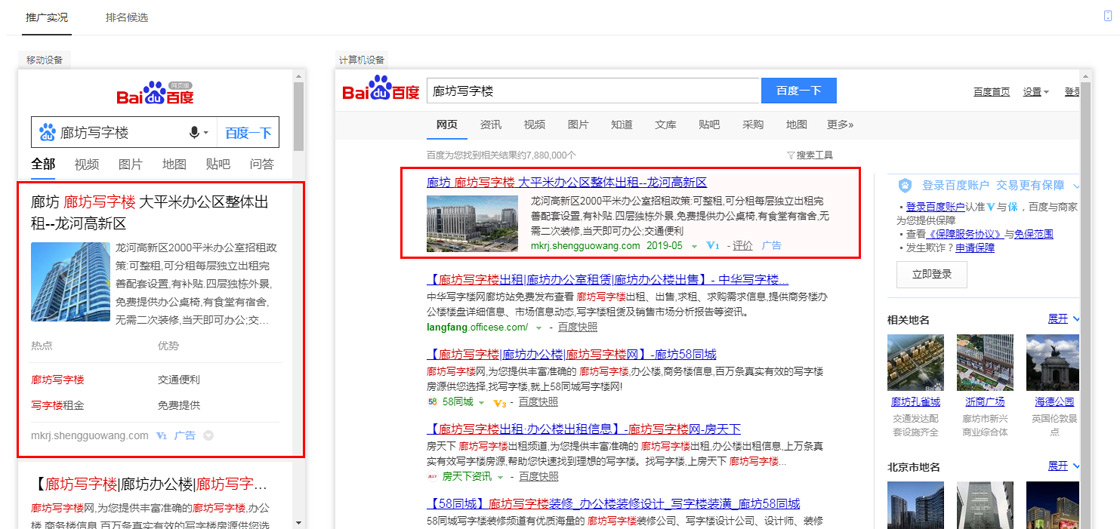Switch to 推广实况 tab
Screen dimensions: 1120x529
click(46, 17)
